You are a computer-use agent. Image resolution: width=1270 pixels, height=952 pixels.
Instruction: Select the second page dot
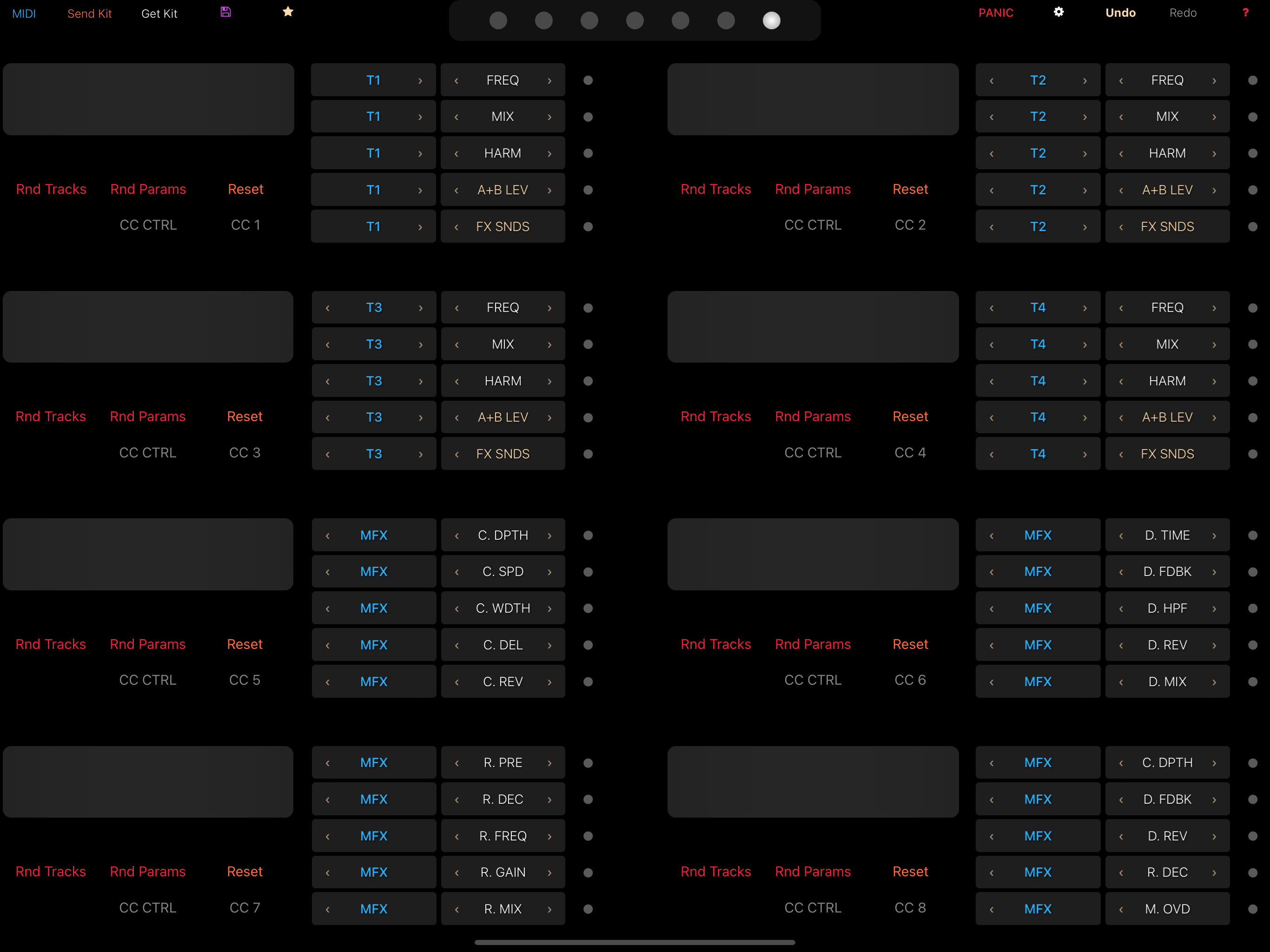[544, 20]
